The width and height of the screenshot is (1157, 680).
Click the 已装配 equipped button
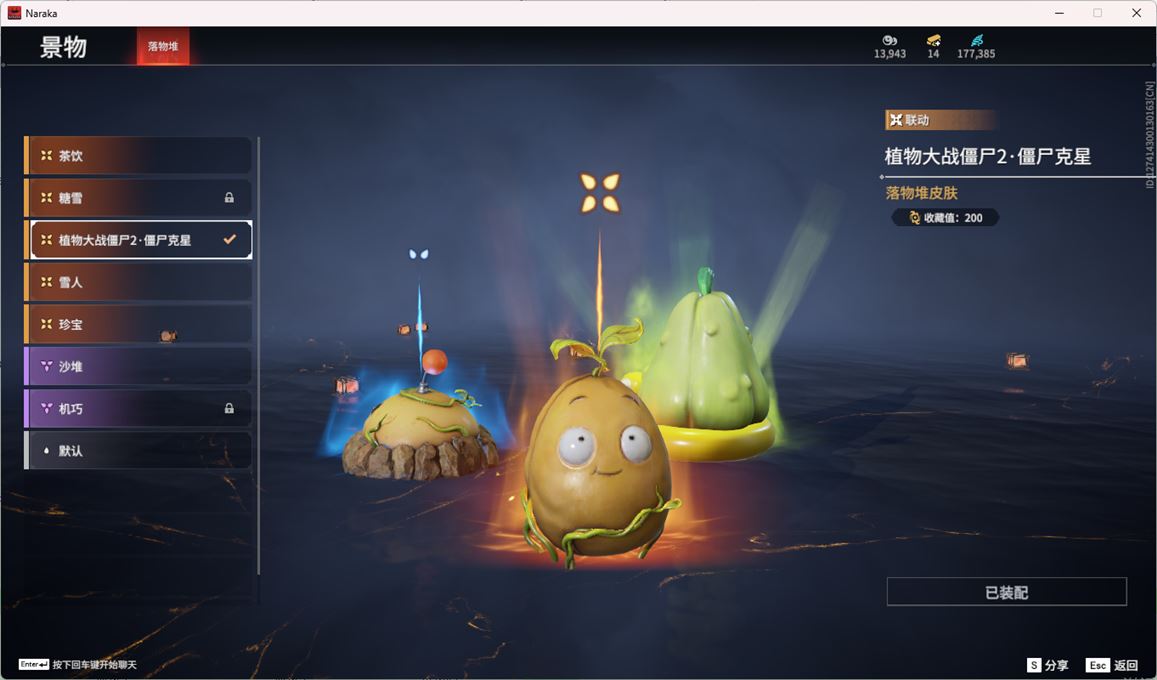coord(1006,591)
